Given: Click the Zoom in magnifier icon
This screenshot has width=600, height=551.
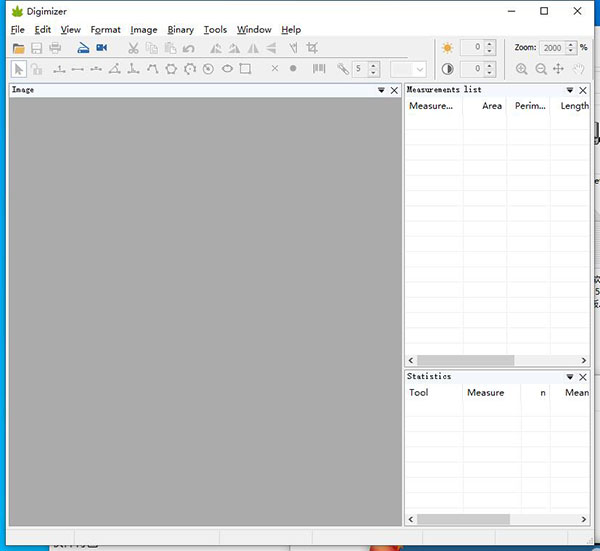Looking at the screenshot, I should pyautogui.click(x=522, y=69).
